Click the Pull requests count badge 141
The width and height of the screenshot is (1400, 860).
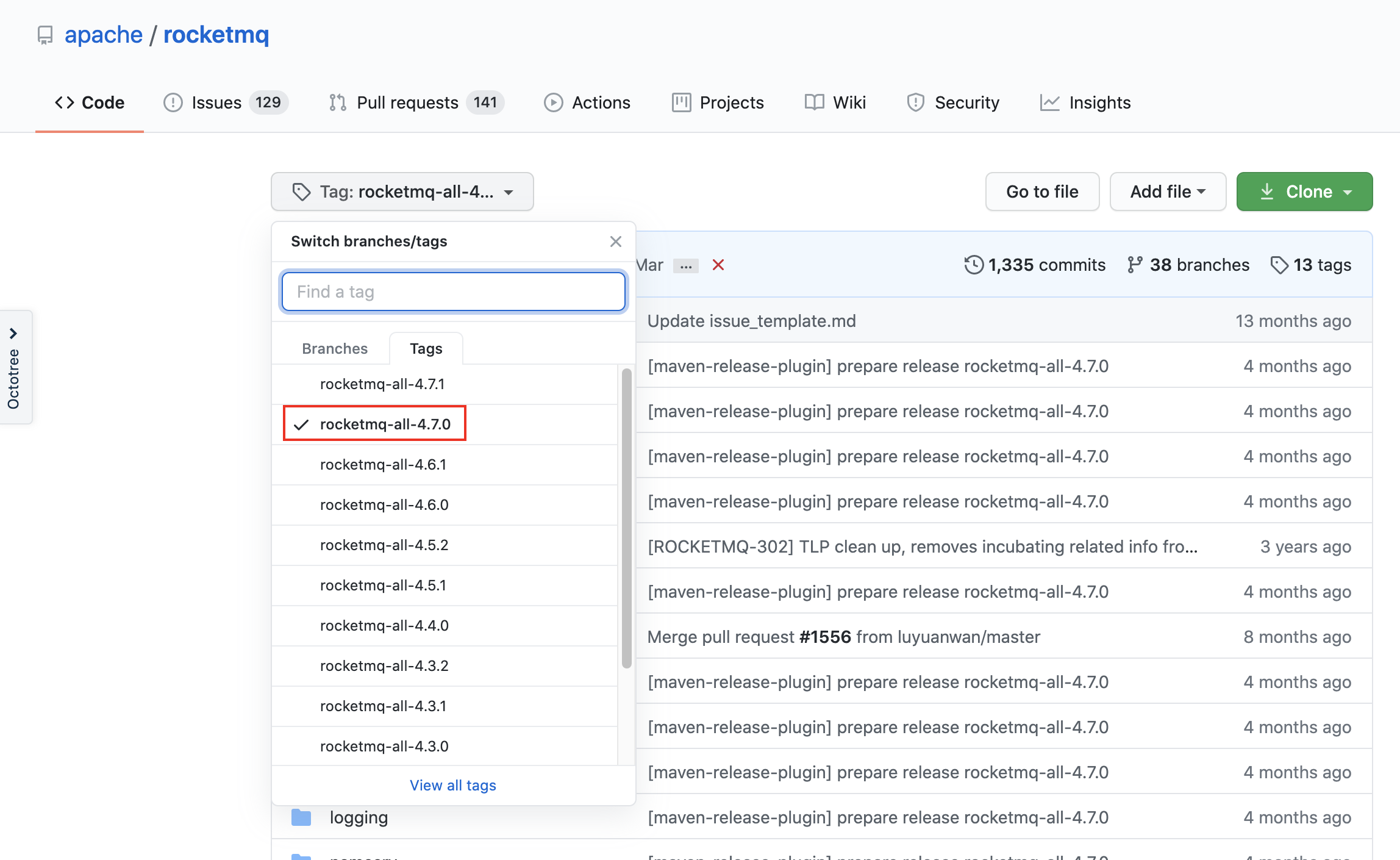[485, 102]
